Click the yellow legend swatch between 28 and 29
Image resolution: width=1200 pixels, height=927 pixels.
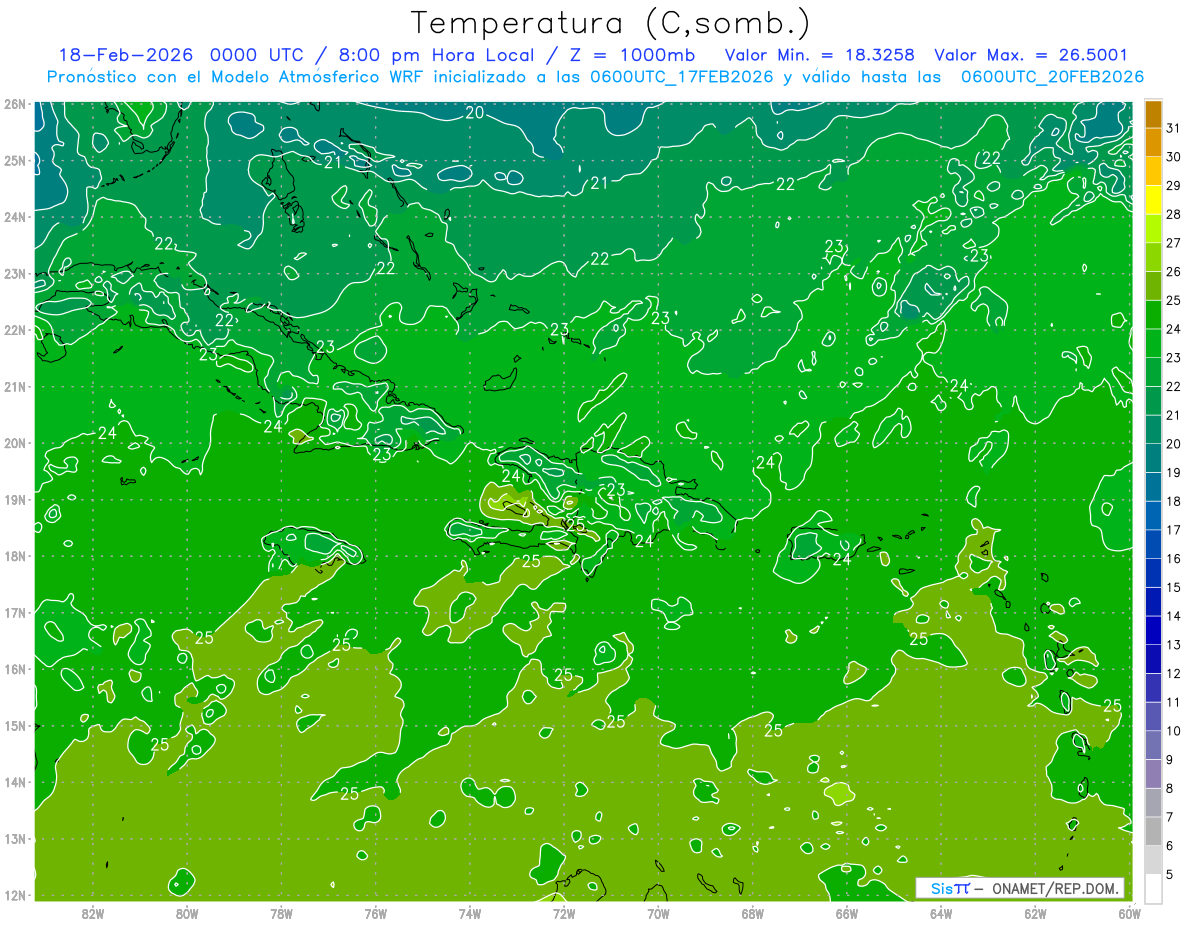pos(1153,200)
